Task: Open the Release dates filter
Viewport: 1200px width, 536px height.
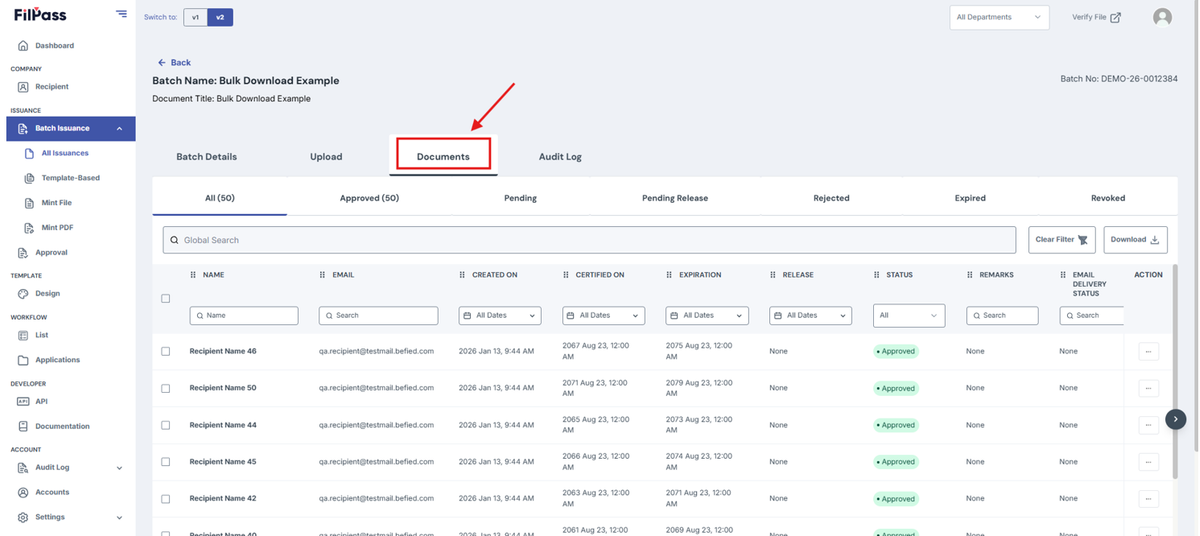Action: tap(811, 315)
